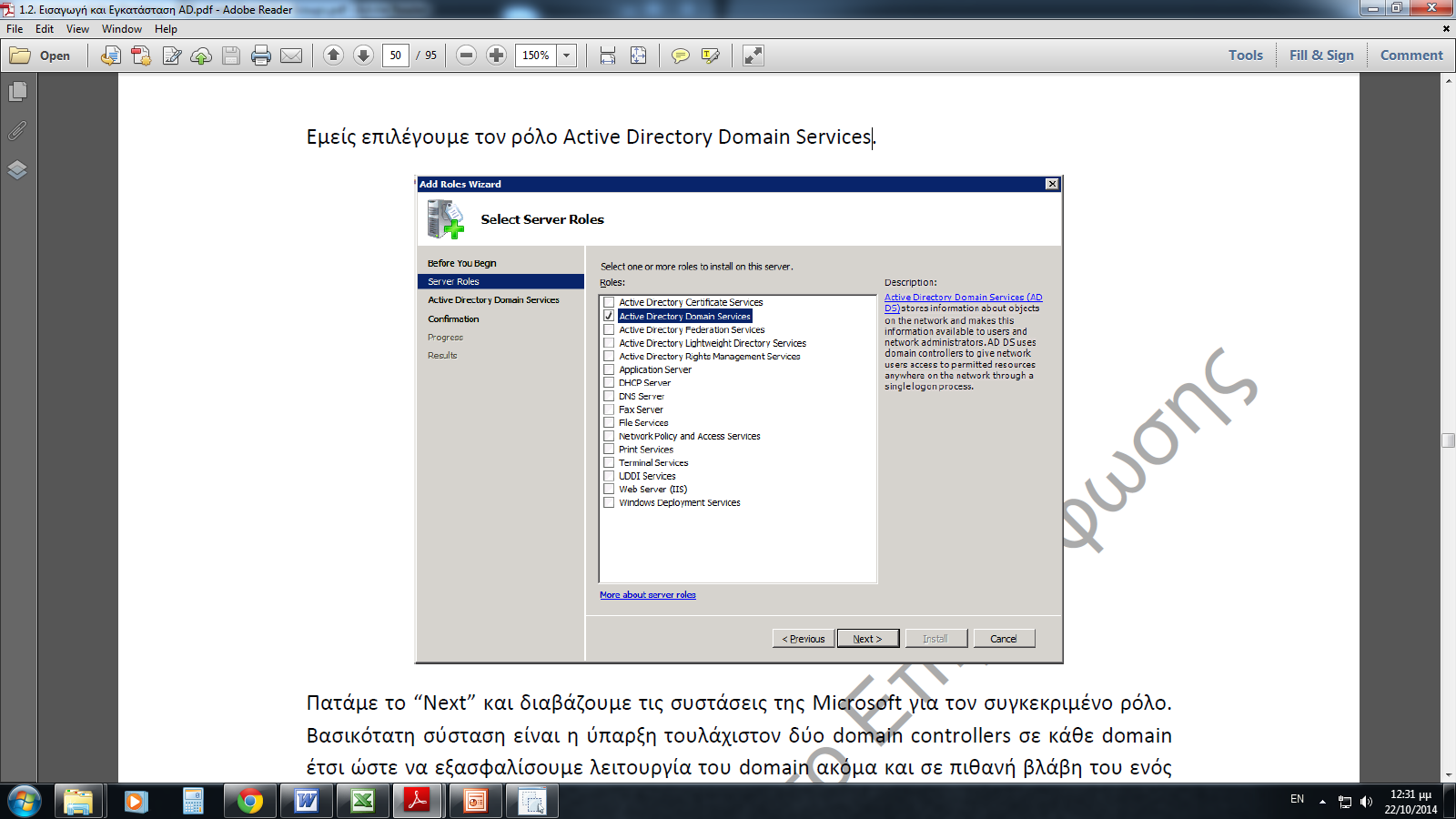The height and width of the screenshot is (819, 1456).
Task: Click the Cancel button in wizard
Action: (x=1004, y=639)
